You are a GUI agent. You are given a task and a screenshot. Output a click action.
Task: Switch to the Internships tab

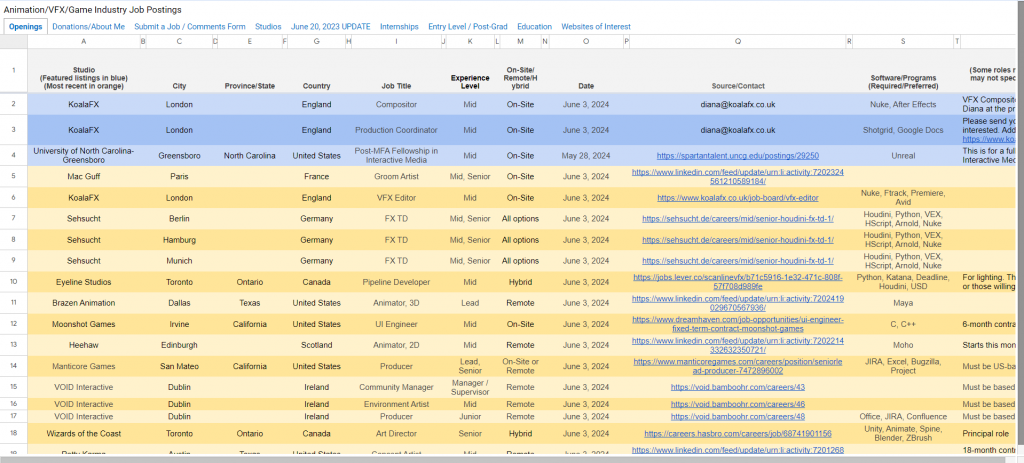click(x=399, y=27)
